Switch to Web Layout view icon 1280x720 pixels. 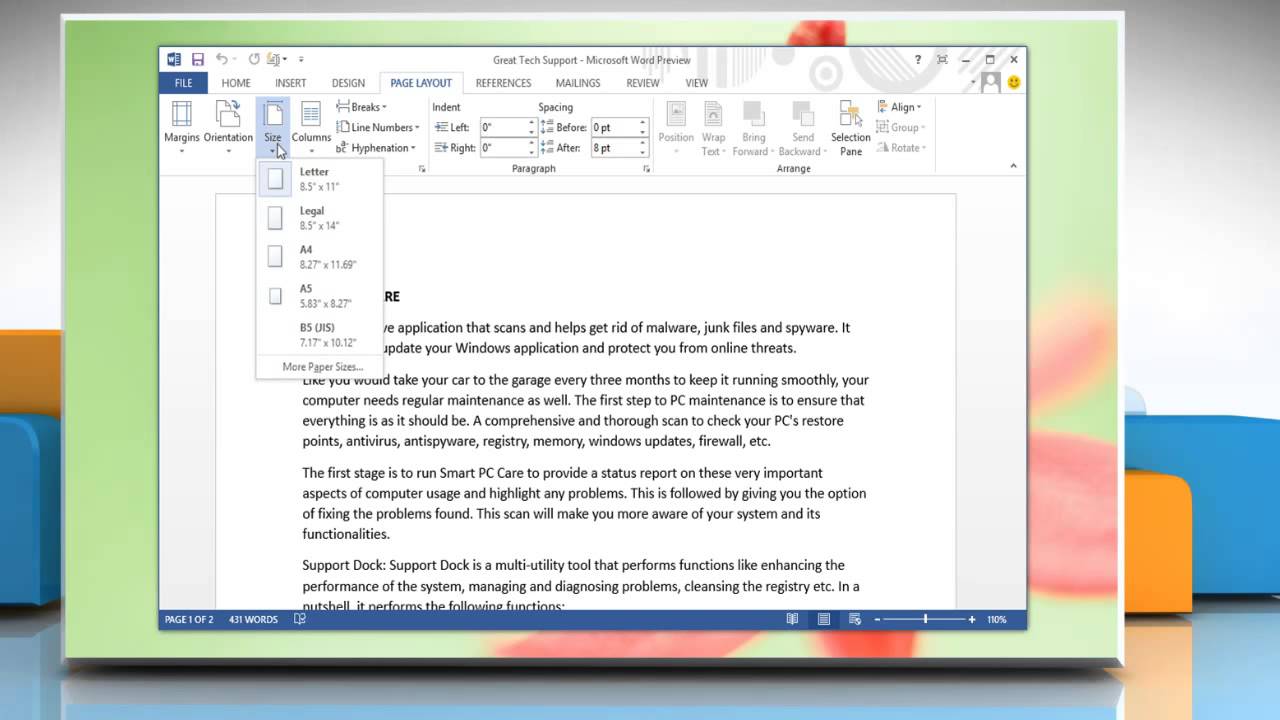coord(856,620)
